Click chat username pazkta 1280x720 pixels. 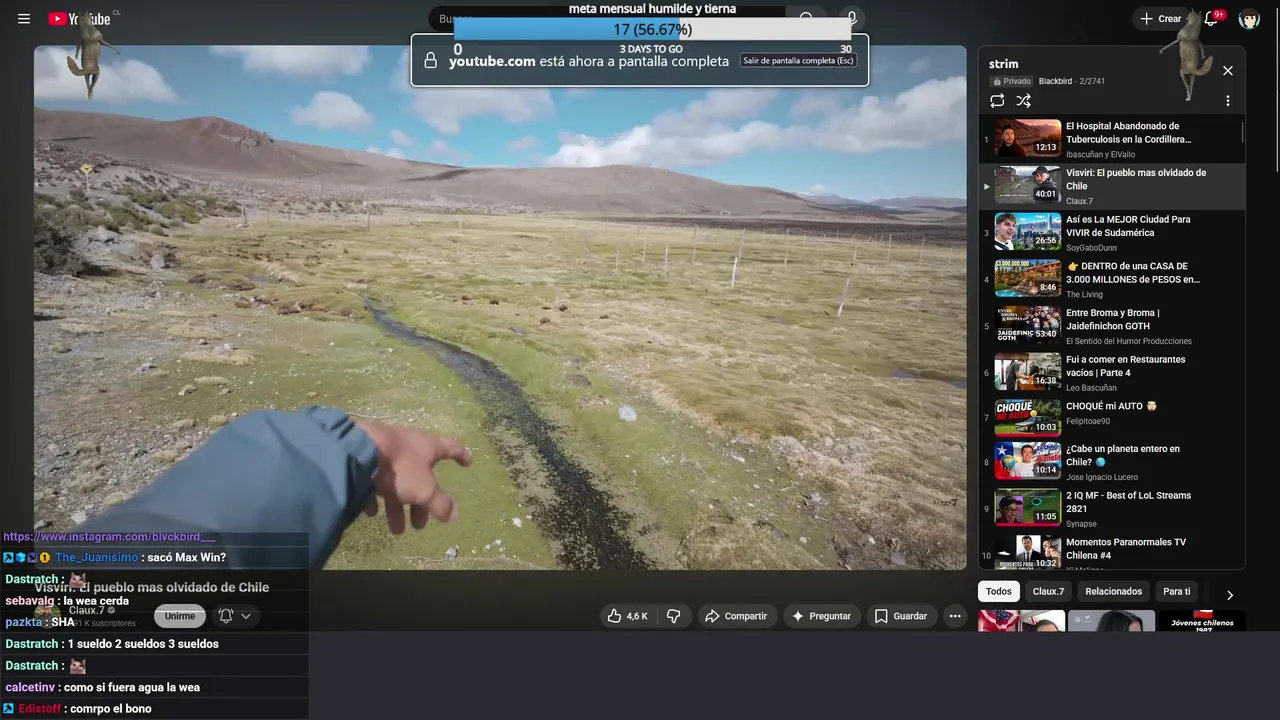coord(23,622)
